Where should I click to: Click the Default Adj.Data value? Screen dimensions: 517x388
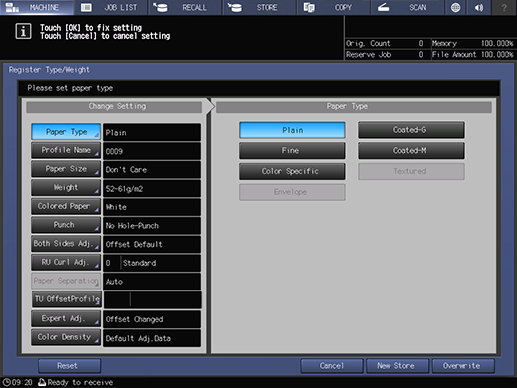point(152,338)
